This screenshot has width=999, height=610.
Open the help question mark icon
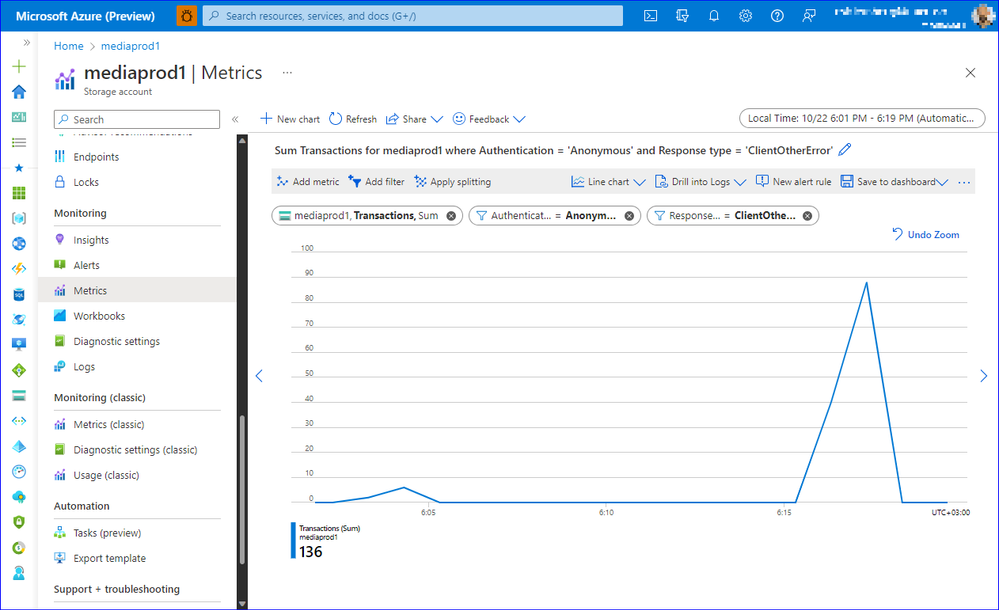tap(777, 16)
